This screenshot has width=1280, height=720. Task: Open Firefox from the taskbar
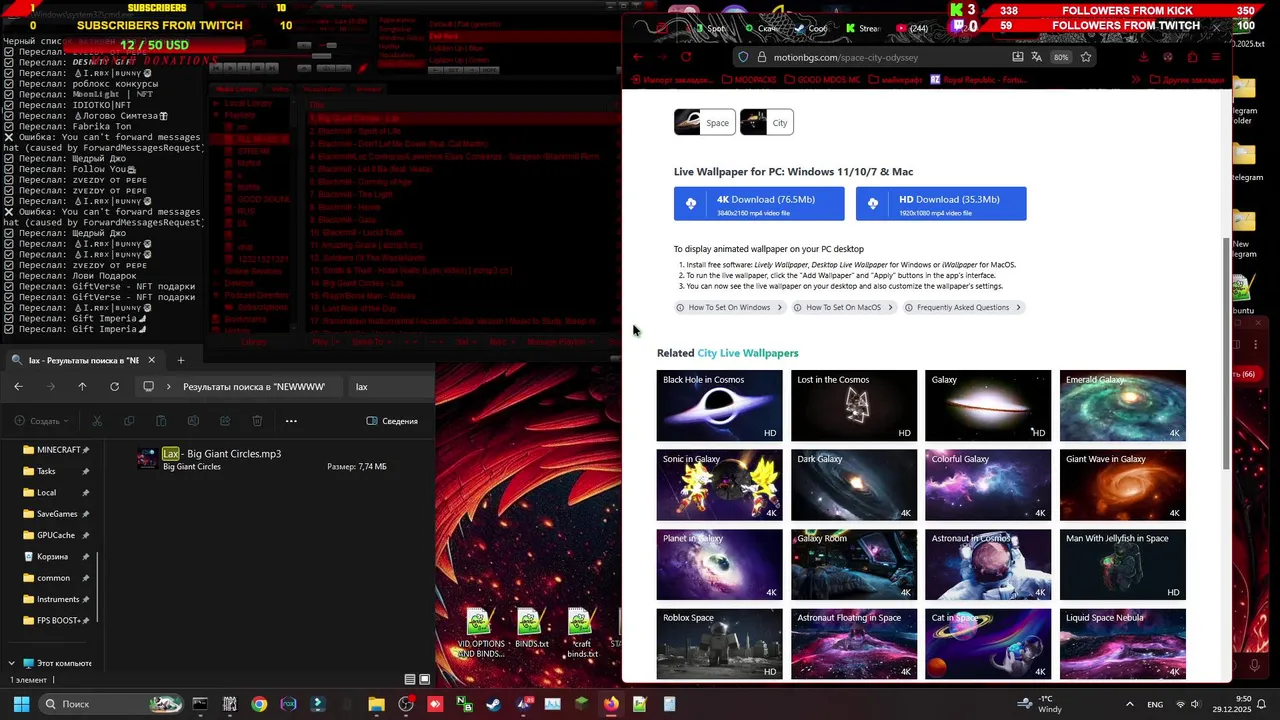tap(610, 704)
